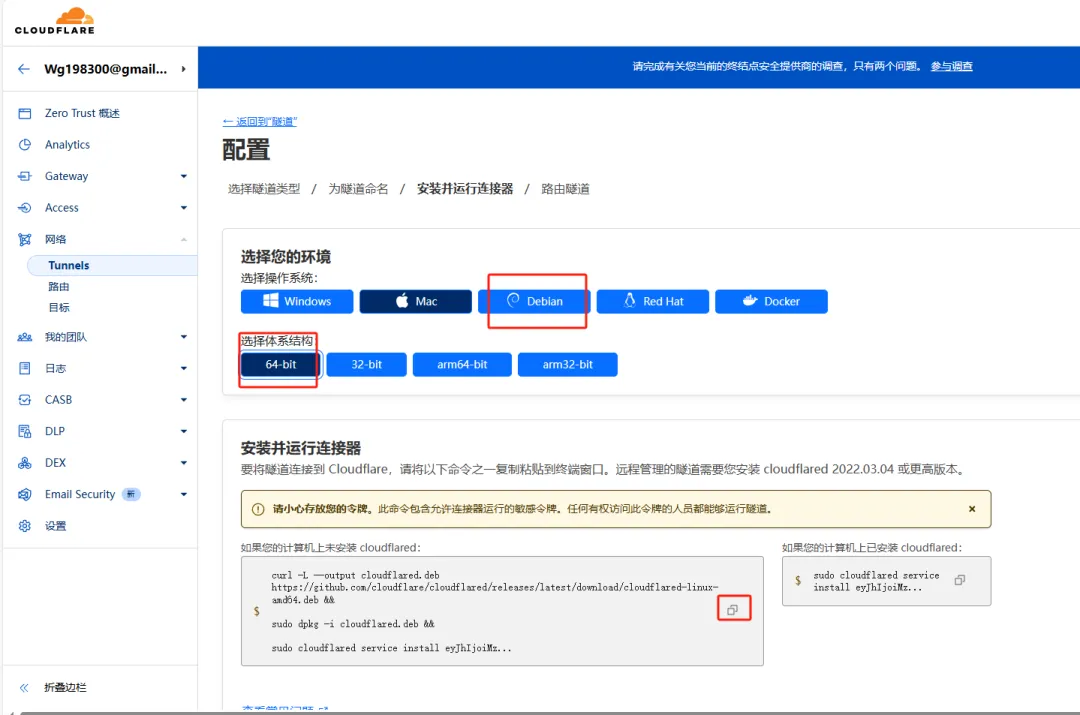Open the 设置 settings menu item
The width and height of the screenshot is (1080, 715).
click(x=55, y=524)
